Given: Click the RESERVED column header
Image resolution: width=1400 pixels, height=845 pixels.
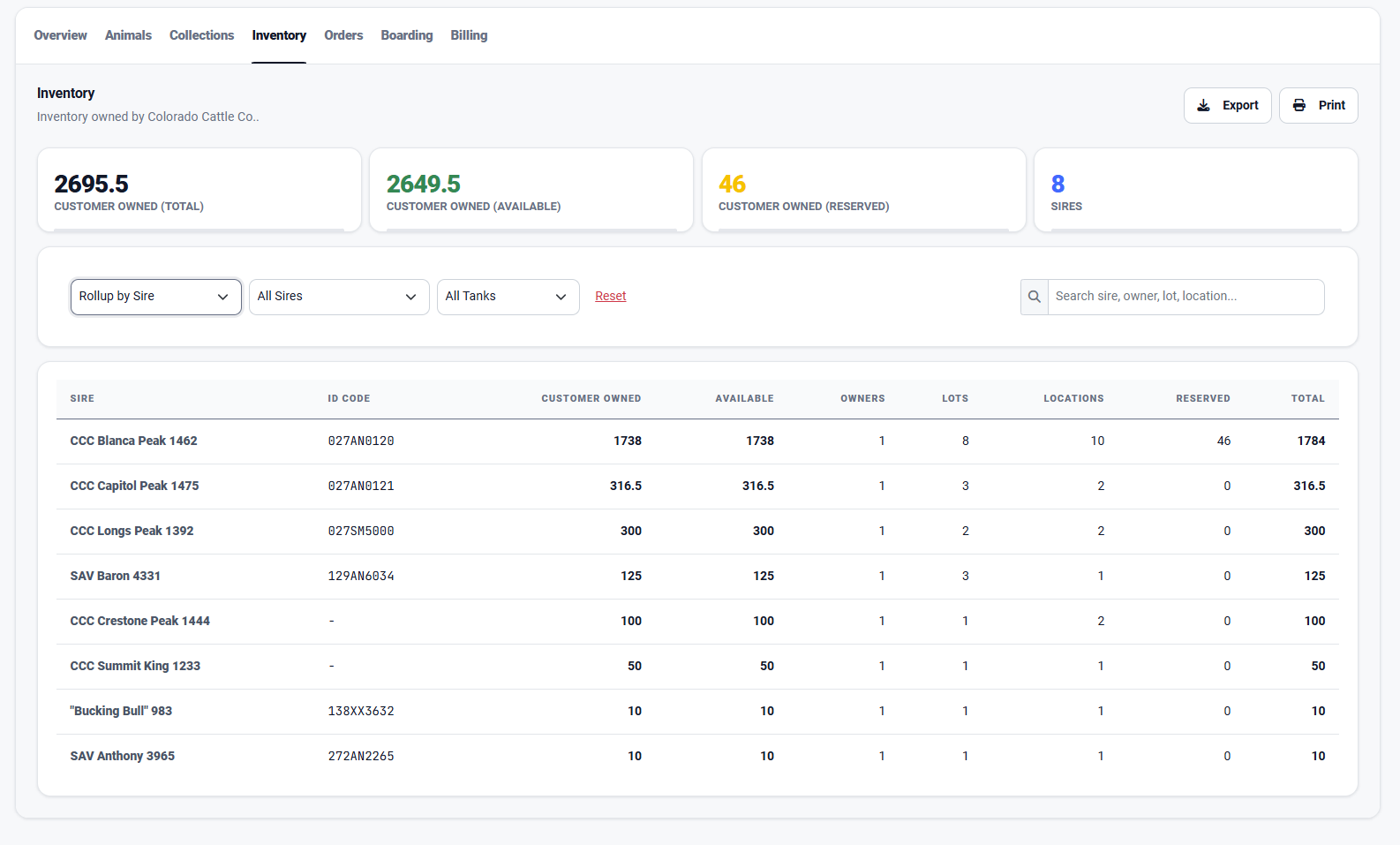Looking at the screenshot, I should (x=1203, y=398).
